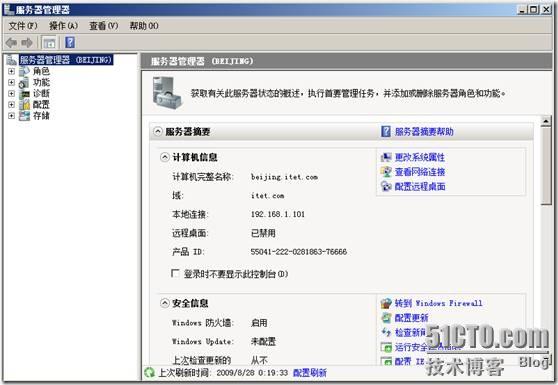Click the 诊断 node icon
The height and width of the screenshot is (385, 558).
click(x=25, y=94)
